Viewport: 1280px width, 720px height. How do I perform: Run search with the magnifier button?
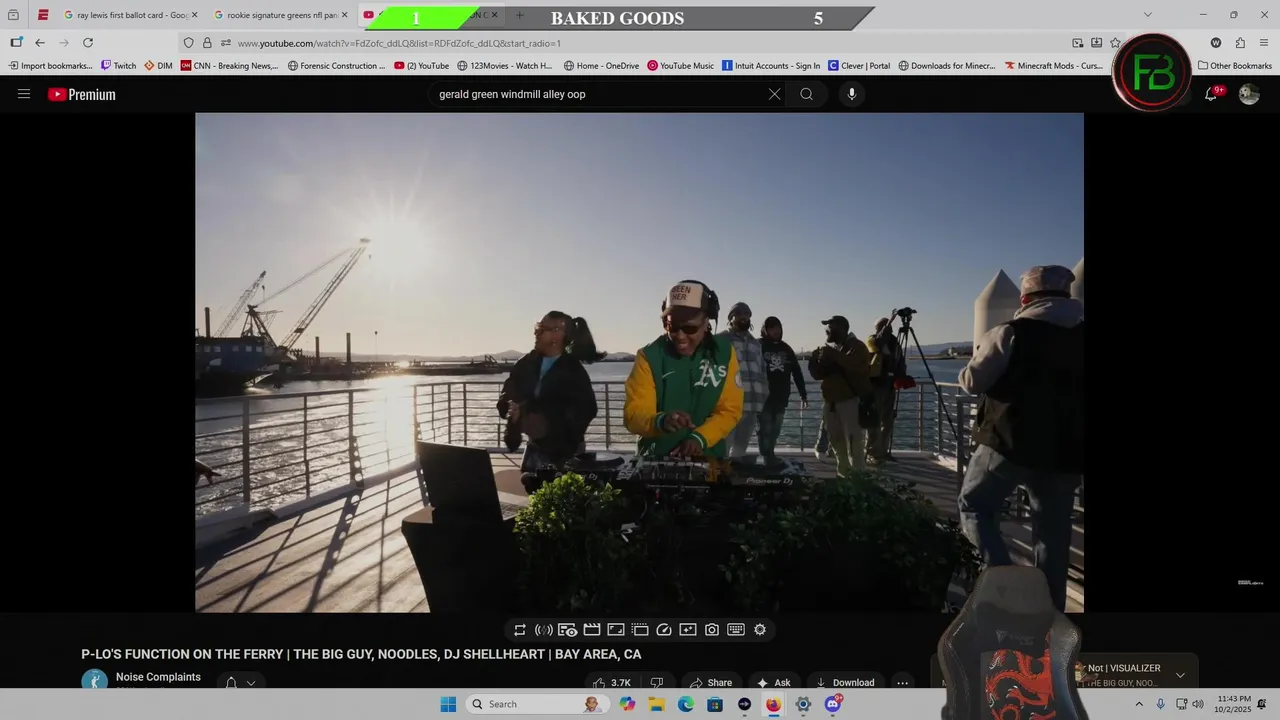pos(806,94)
